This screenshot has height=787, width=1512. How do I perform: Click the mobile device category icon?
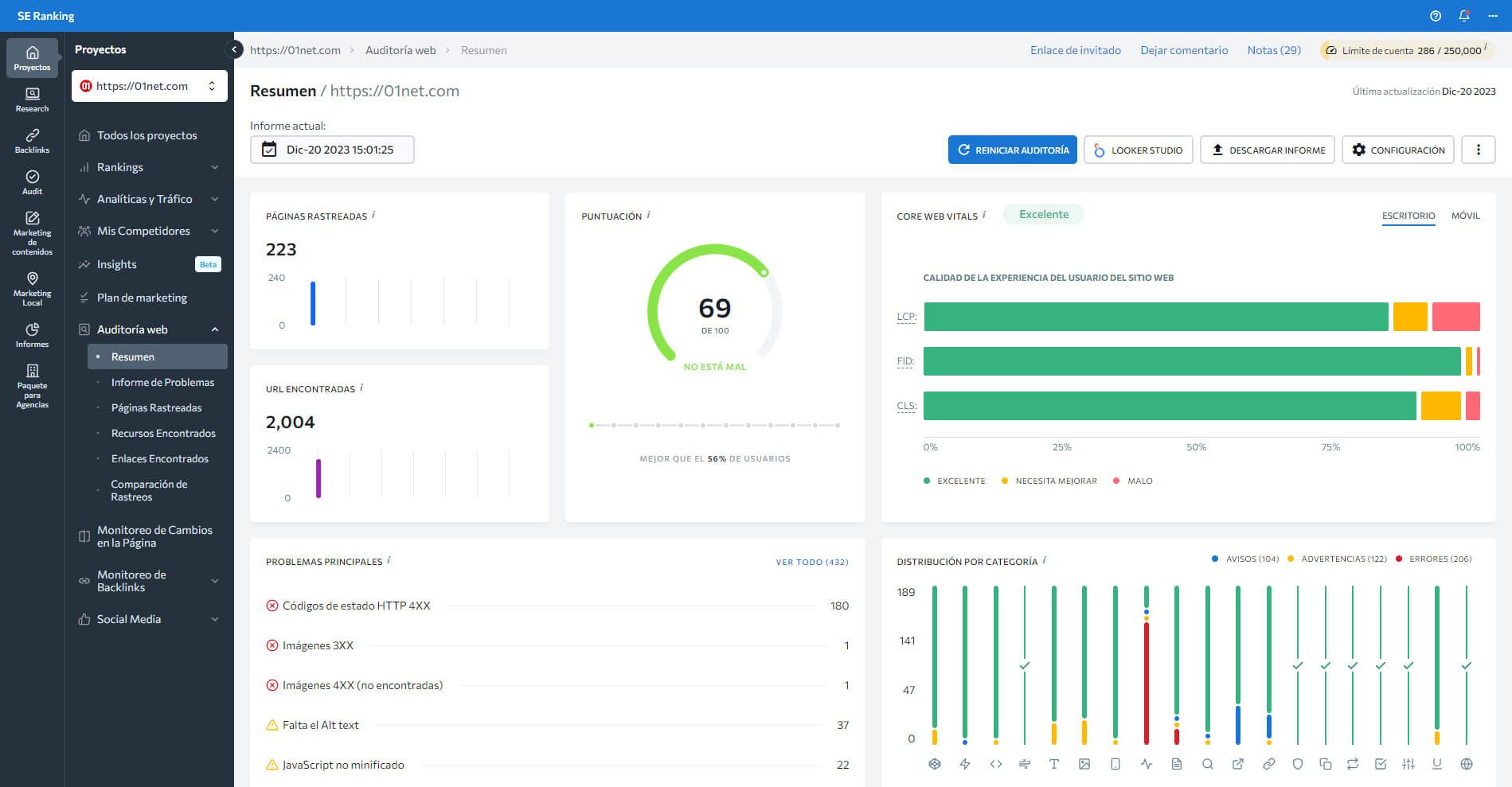[1115, 764]
